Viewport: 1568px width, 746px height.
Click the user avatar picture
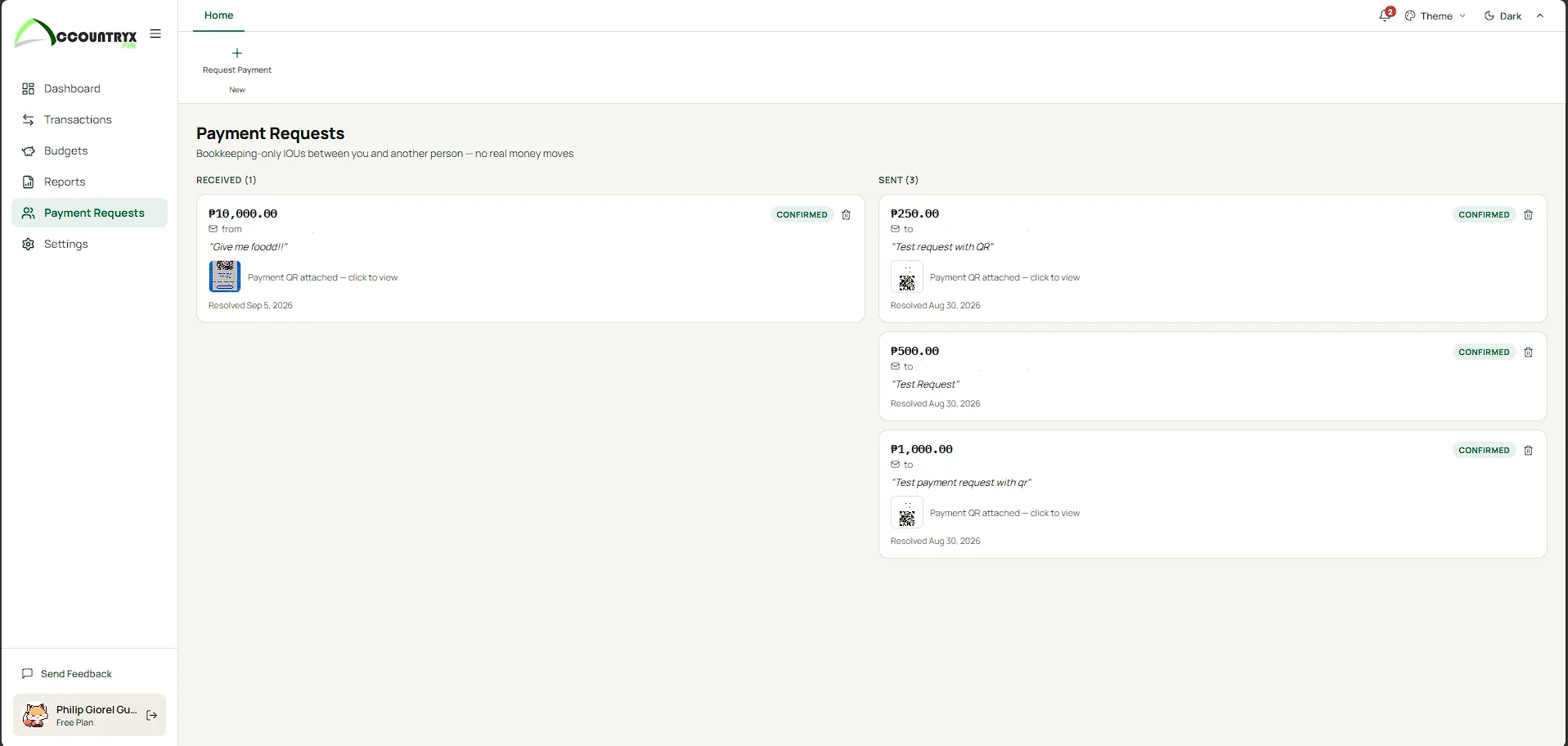coord(35,715)
